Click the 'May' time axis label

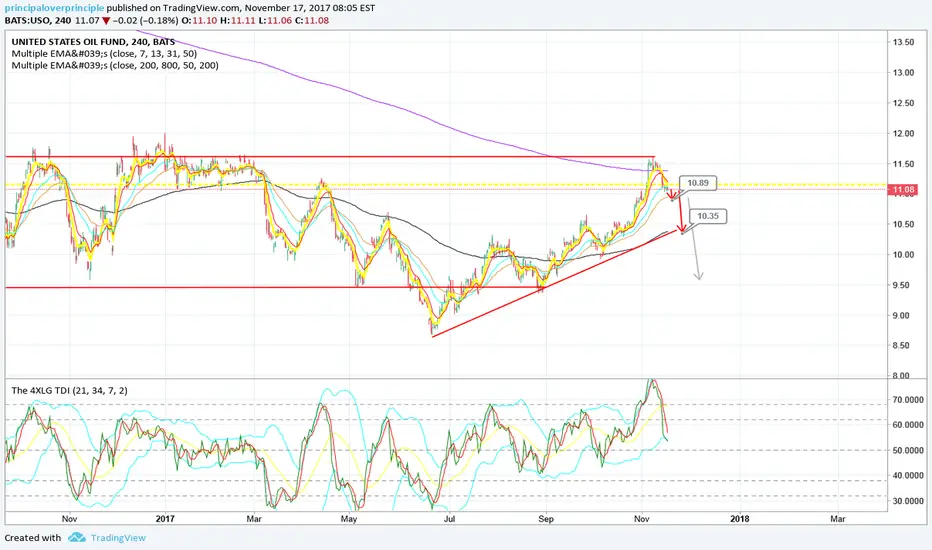349,518
